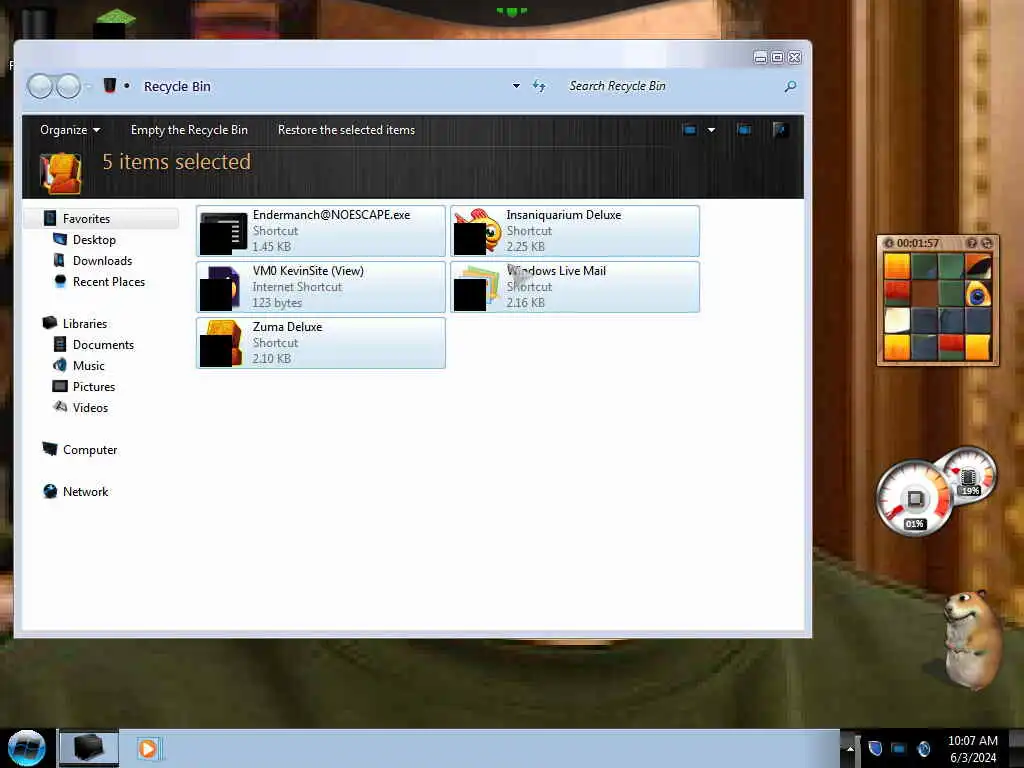Open the view options dropdown arrow
Viewport: 1024px width, 768px height.
pyautogui.click(x=711, y=130)
